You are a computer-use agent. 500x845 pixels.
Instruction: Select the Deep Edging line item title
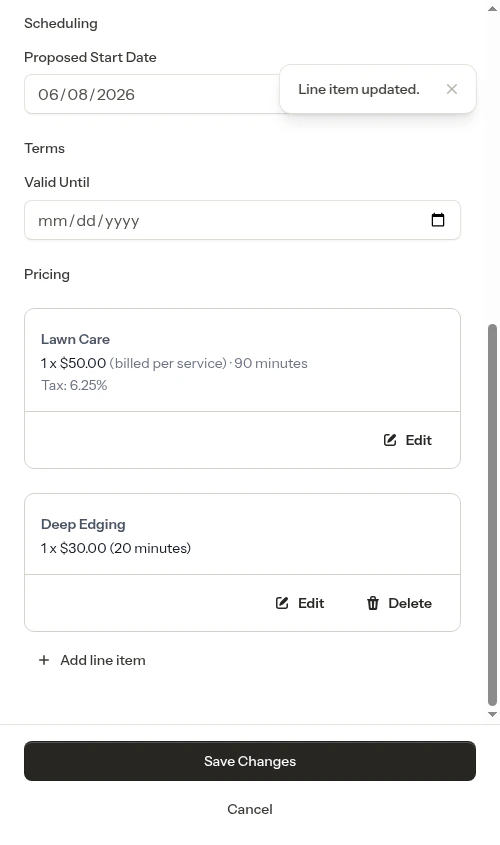pos(83,524)
